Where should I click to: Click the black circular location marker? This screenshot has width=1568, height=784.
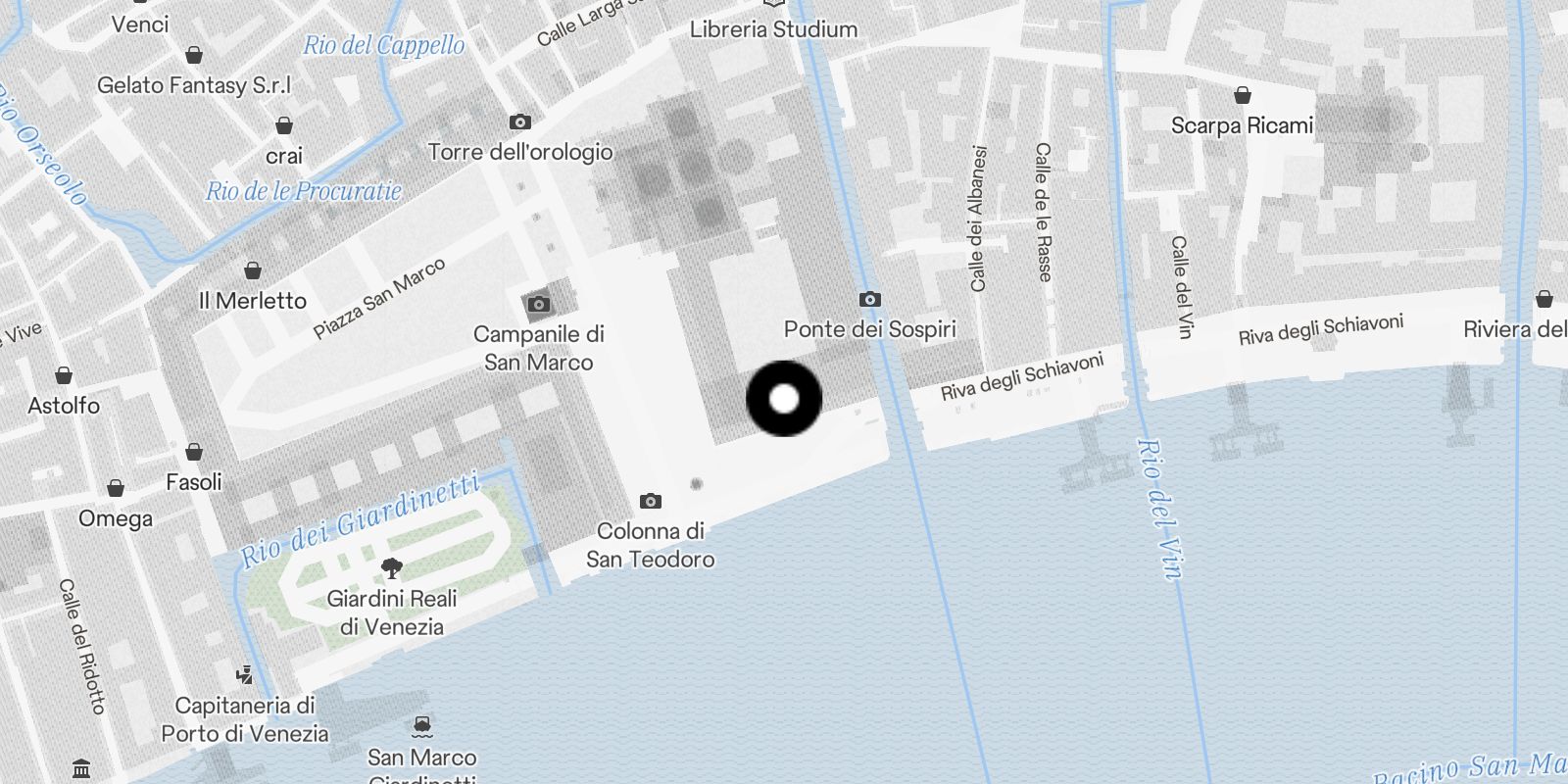pos(784,398)
